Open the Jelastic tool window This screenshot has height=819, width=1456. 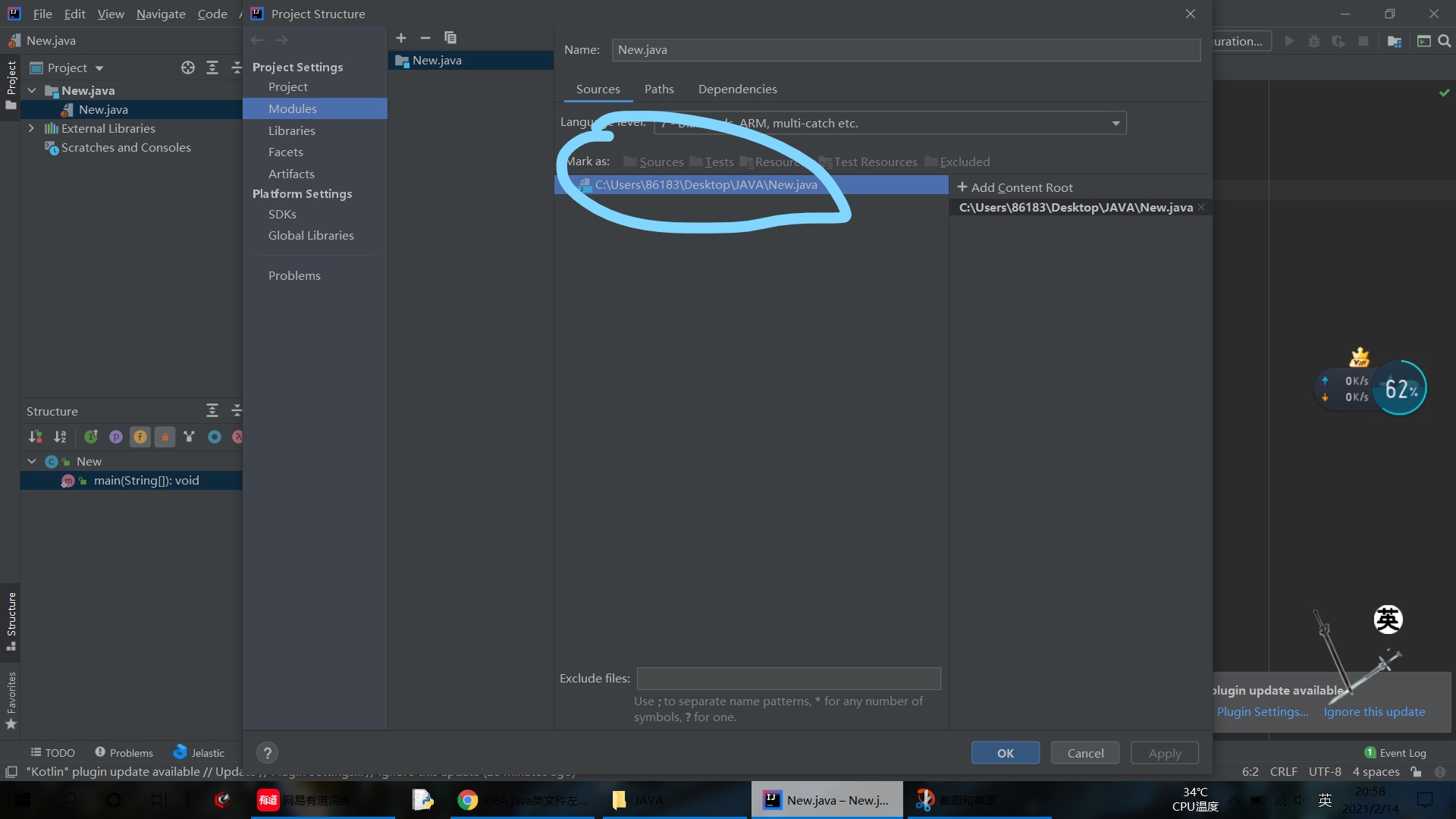click(x=199, y=752)
